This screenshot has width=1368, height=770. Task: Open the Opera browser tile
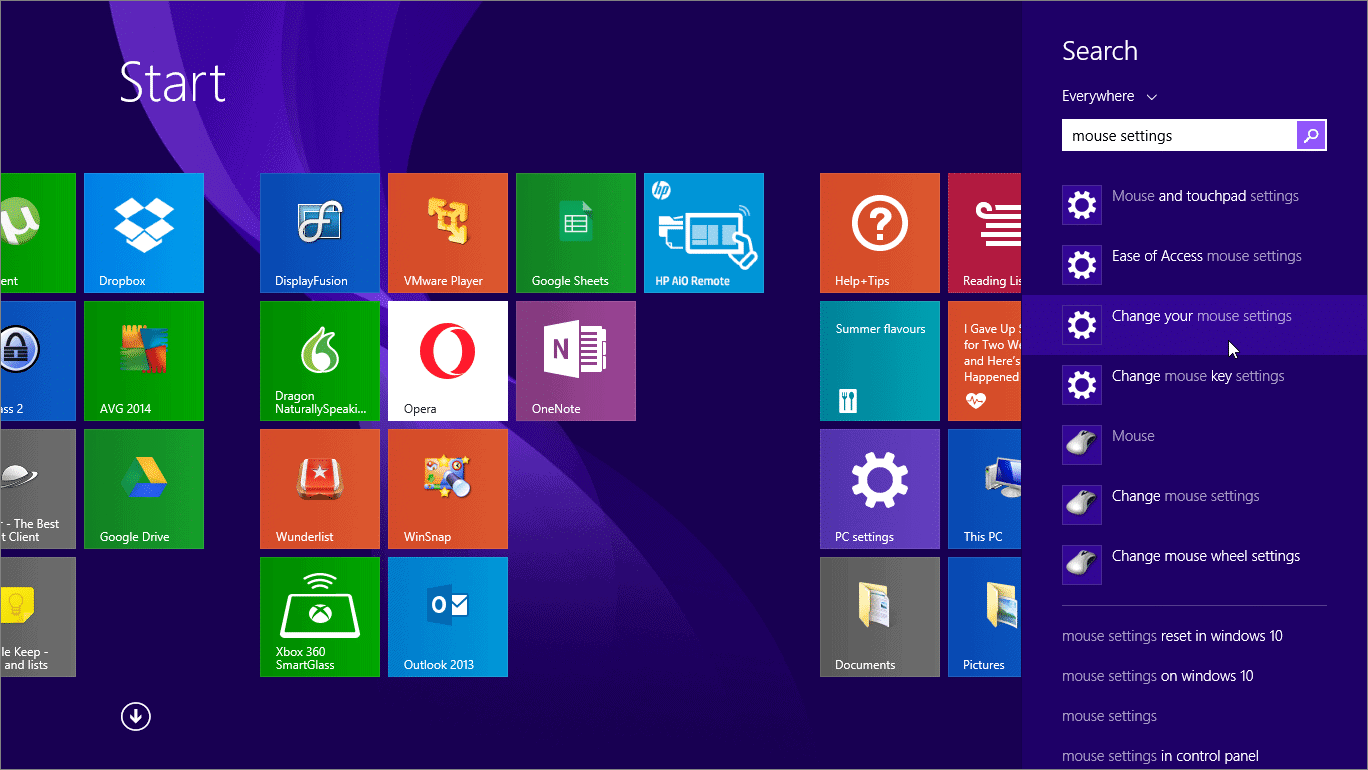click(448, 361)
